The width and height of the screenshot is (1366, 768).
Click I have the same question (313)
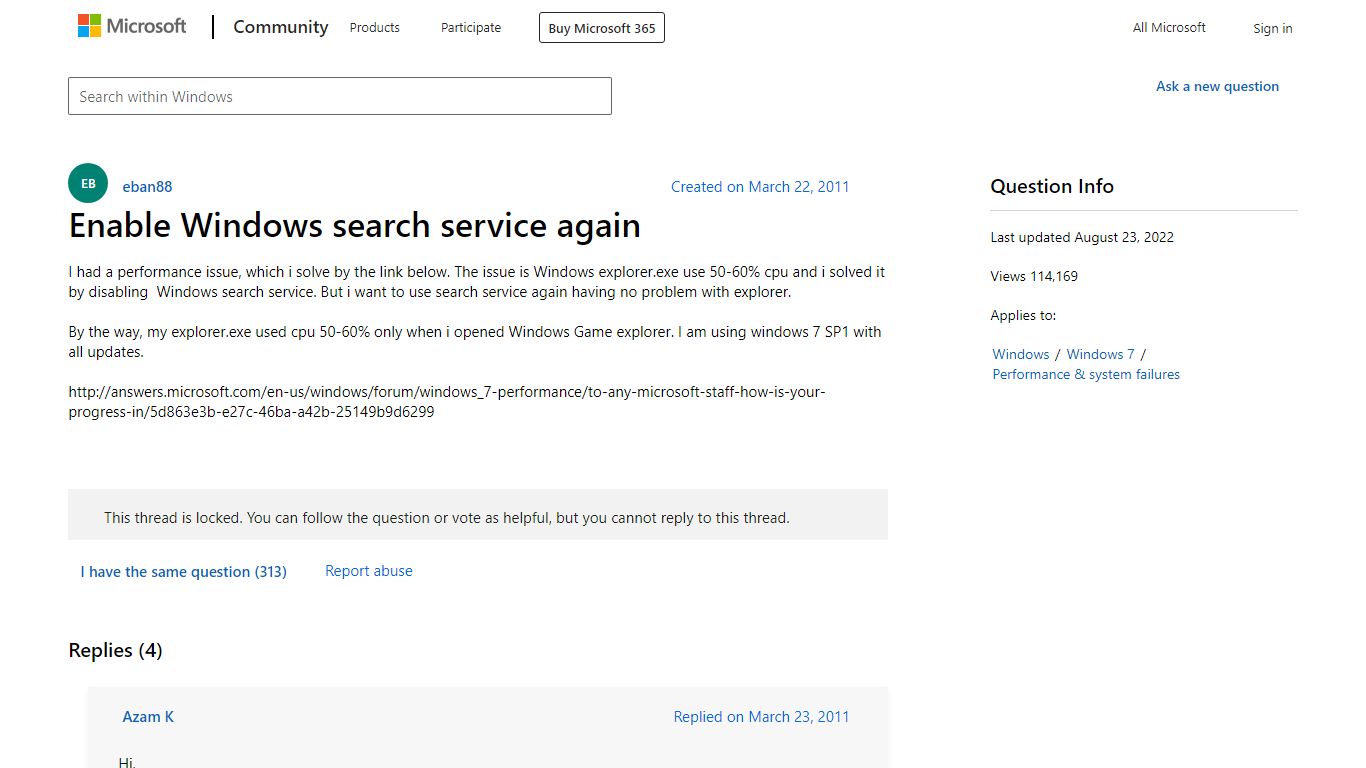coord(184,572)
